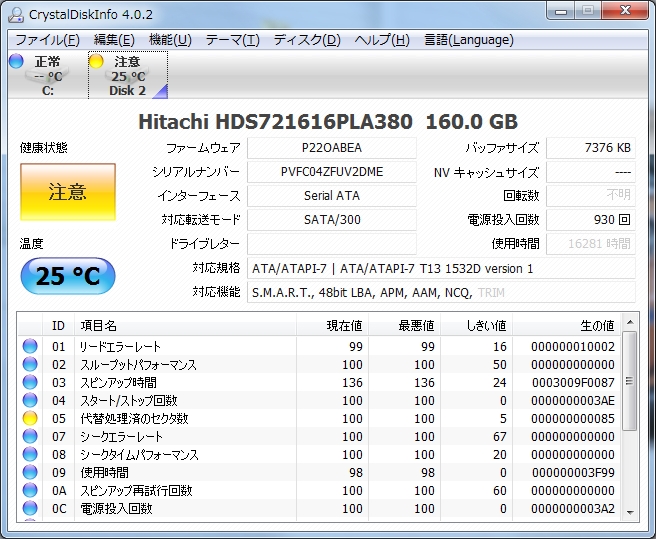Click raw value 0000000003A2
The height and width of the screenshot is (539, 656).
click(x=573, y=508)
